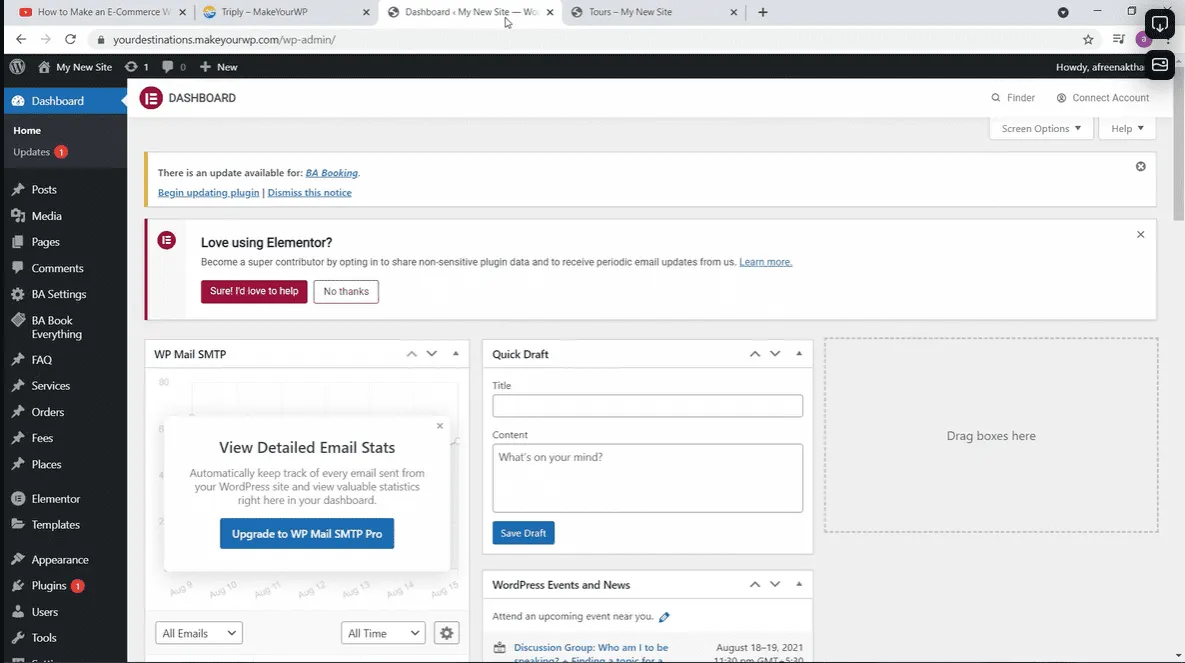Dismiss the BA Booking update notice
The image size is (1185, 663).
(x=1140, y=166)
